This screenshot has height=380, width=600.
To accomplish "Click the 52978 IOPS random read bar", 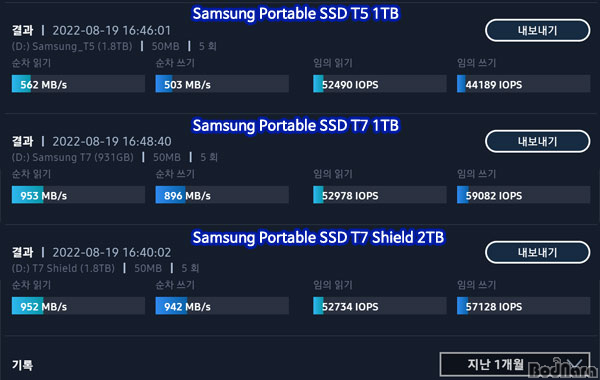I will pyautogui.click(x=380, y=195).
